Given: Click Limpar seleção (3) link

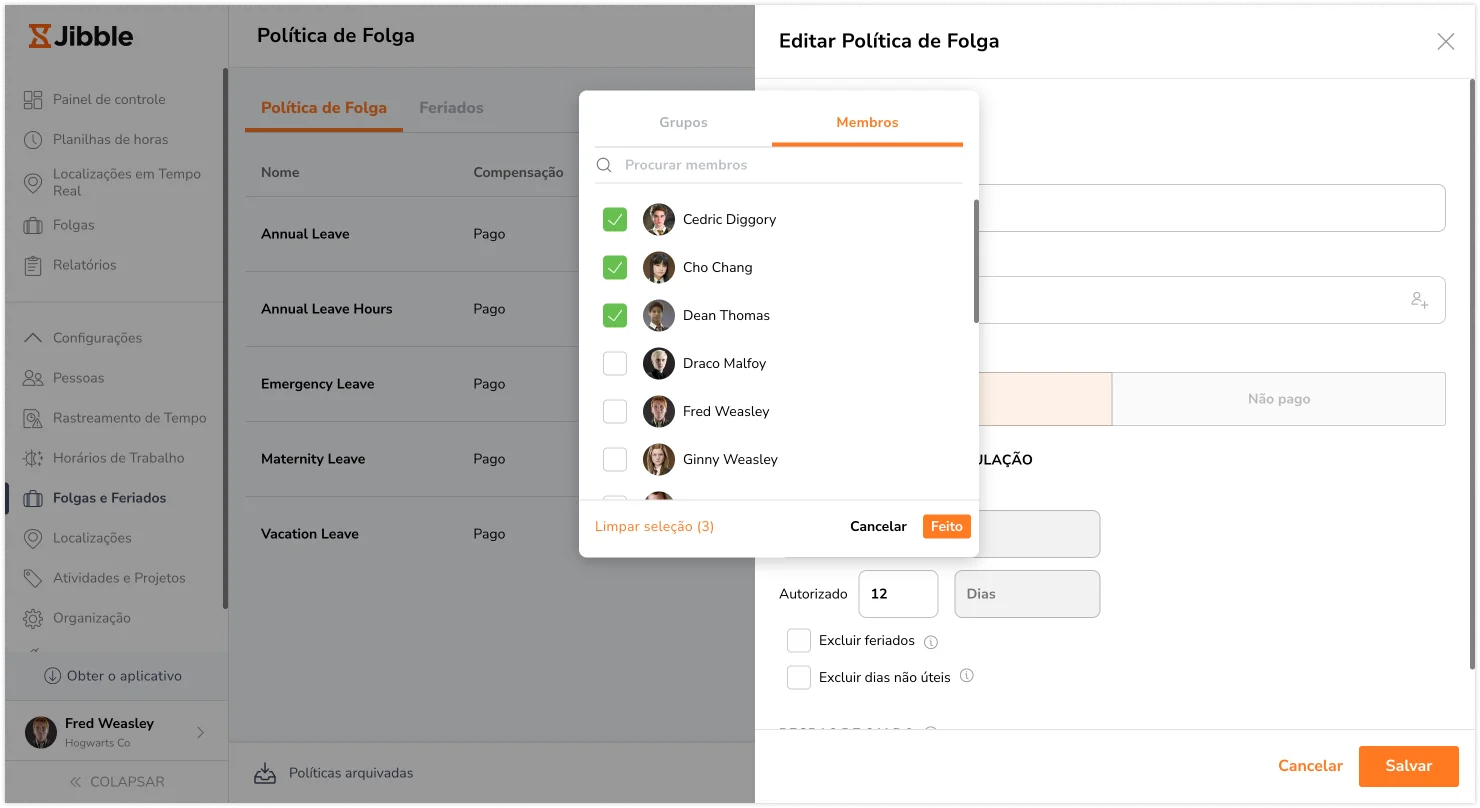Looking at the screenshot, I should point(654,526).
